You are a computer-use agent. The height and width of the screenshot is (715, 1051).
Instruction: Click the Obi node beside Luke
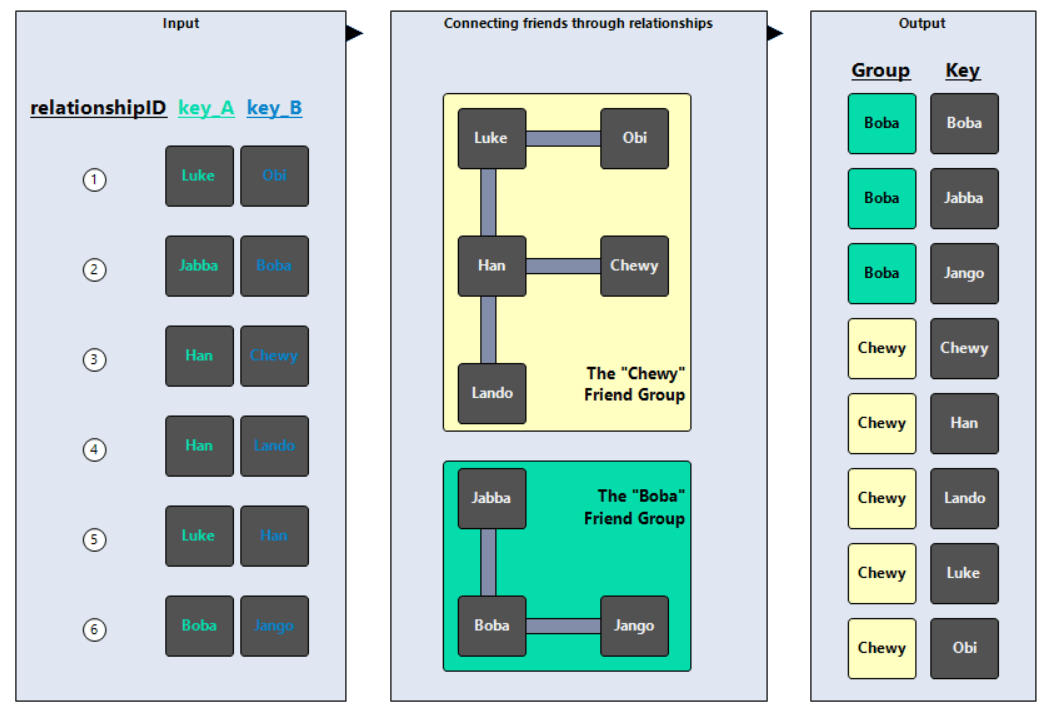point(274,176)
